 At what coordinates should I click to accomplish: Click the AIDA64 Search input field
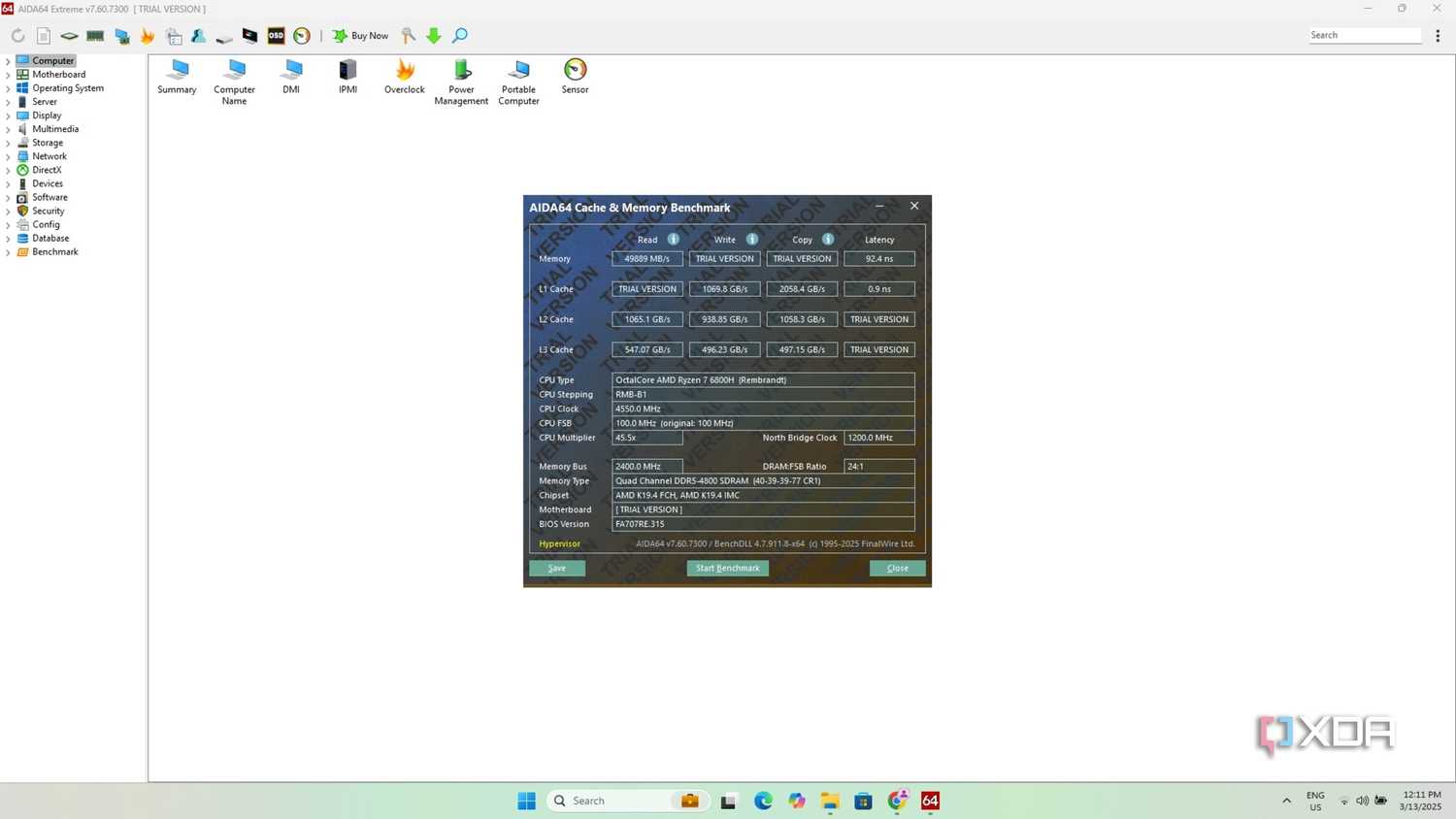click(1365, 35)
